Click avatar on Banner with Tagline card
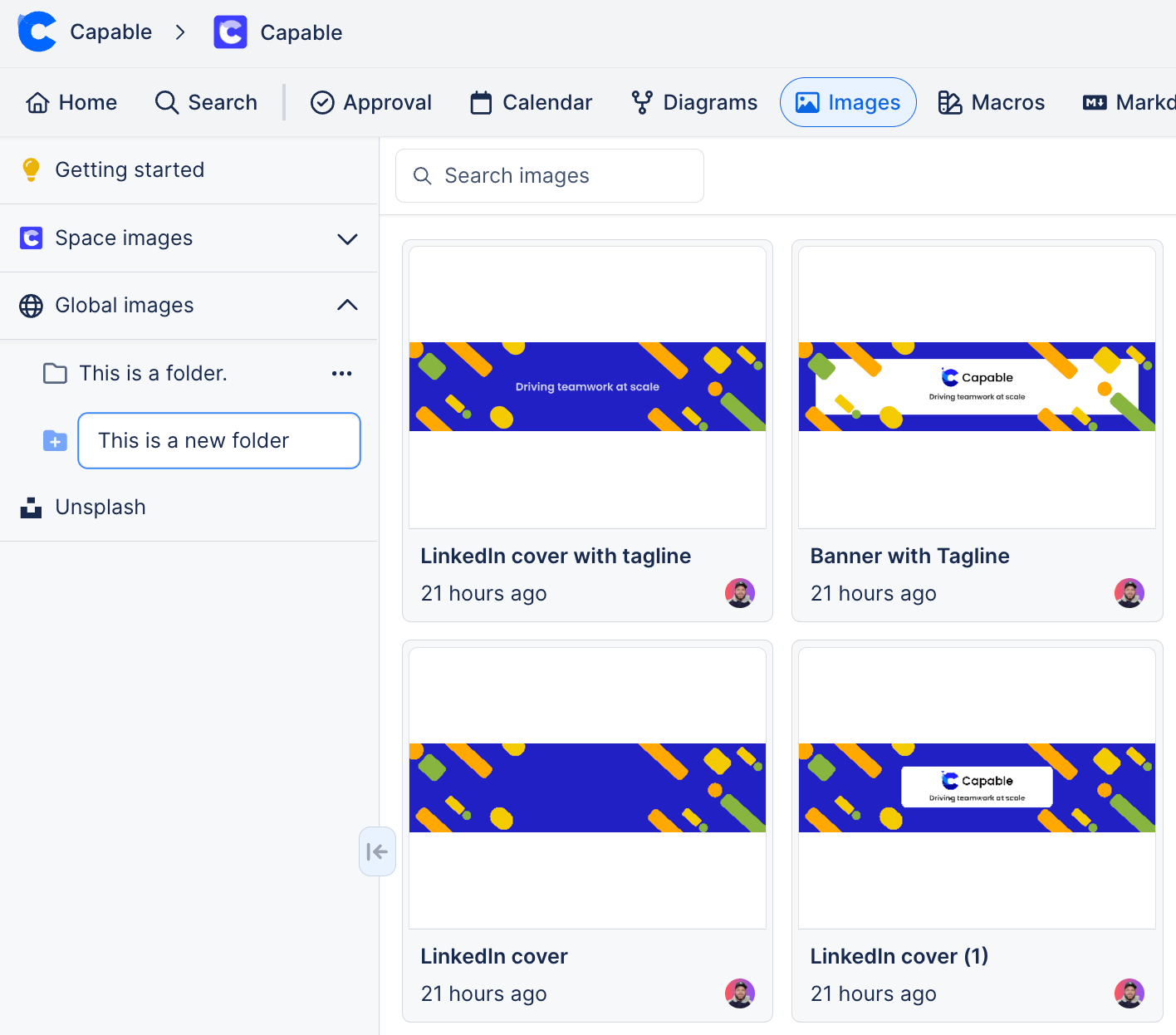The image size is (1176, 1035). click(x=1129, y=593)
